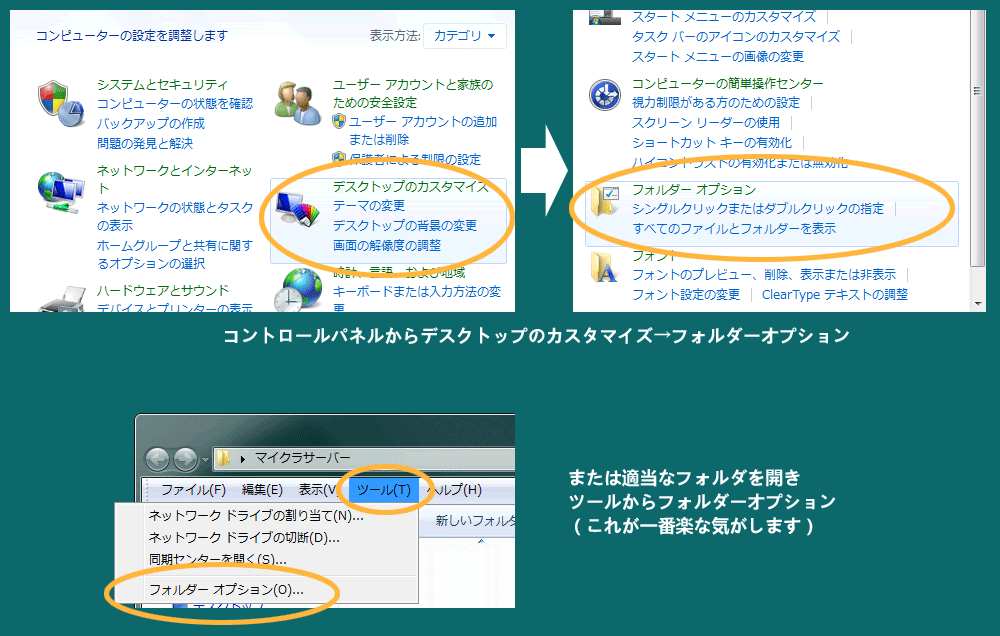Image resolution: width=1000 pixels, height=636 pixels.
Task: Open ユーザー アカウントと家族のための安全設定 link
Action: (x=413, y=93)
